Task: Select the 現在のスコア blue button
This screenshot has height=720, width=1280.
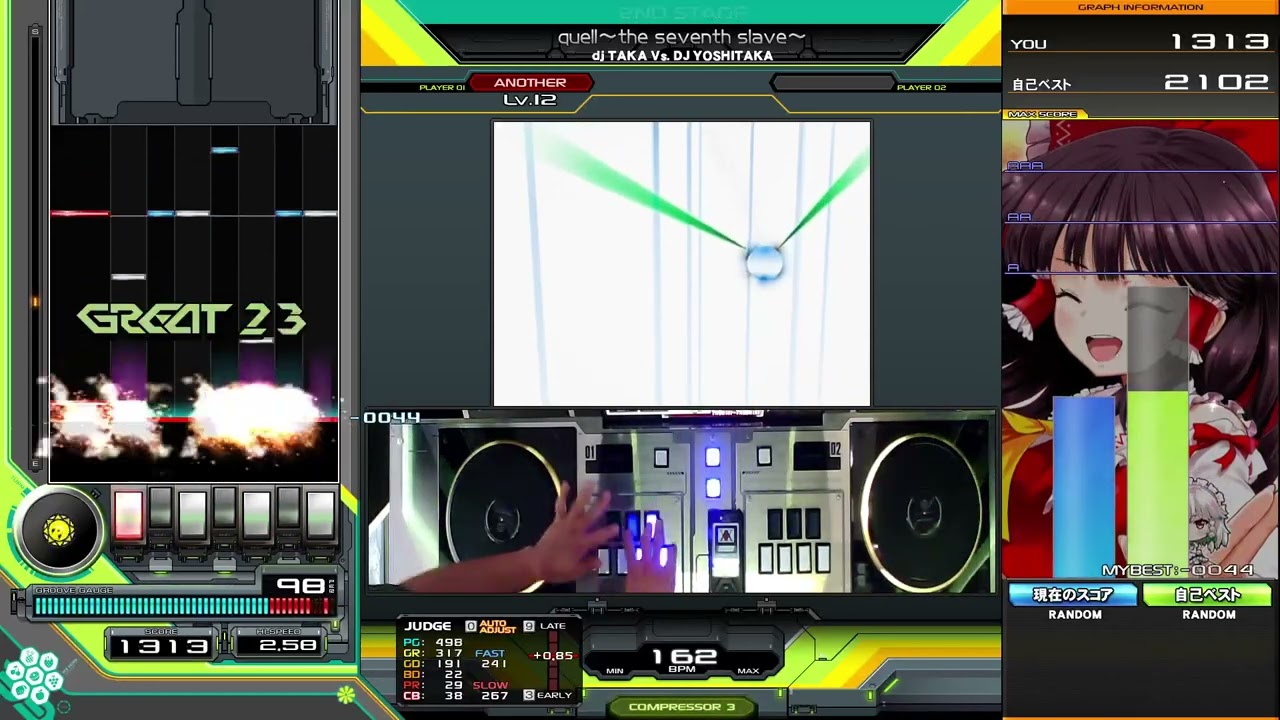Action: tap(1074, 595)
